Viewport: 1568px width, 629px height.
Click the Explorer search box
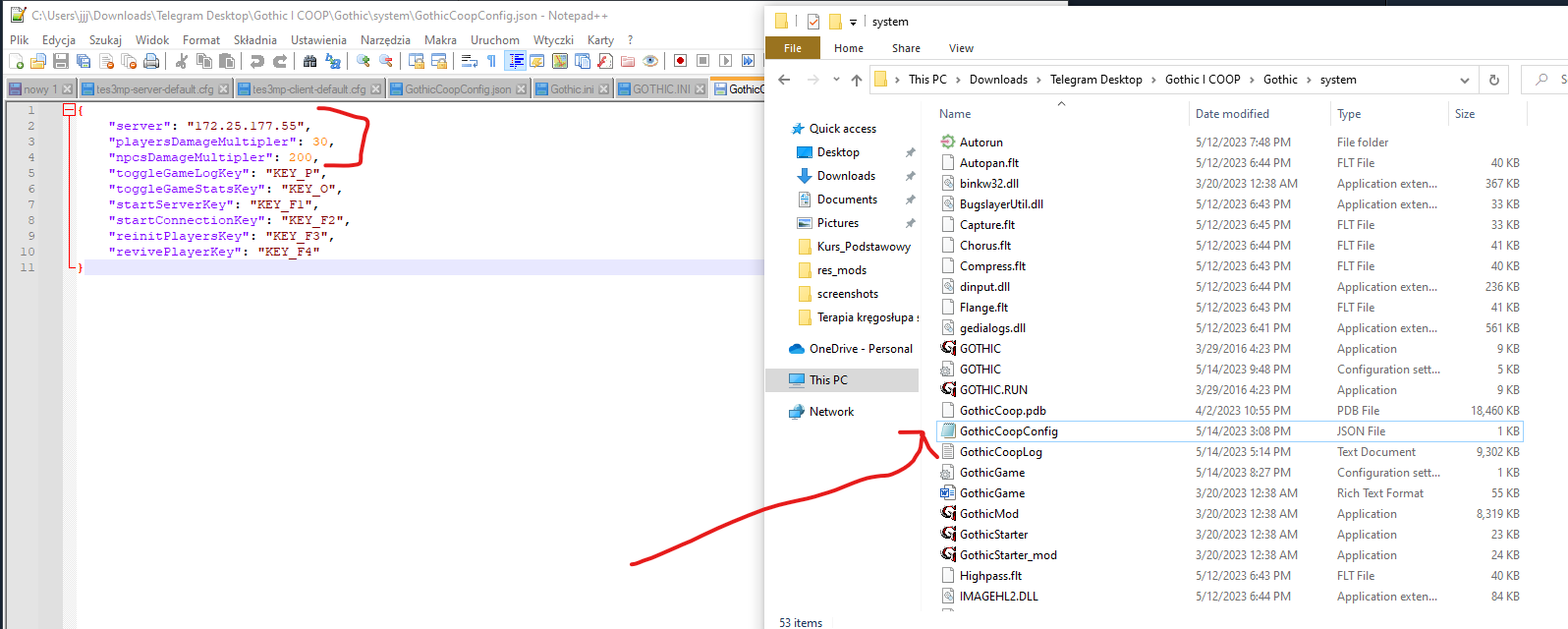point(1545,80)
